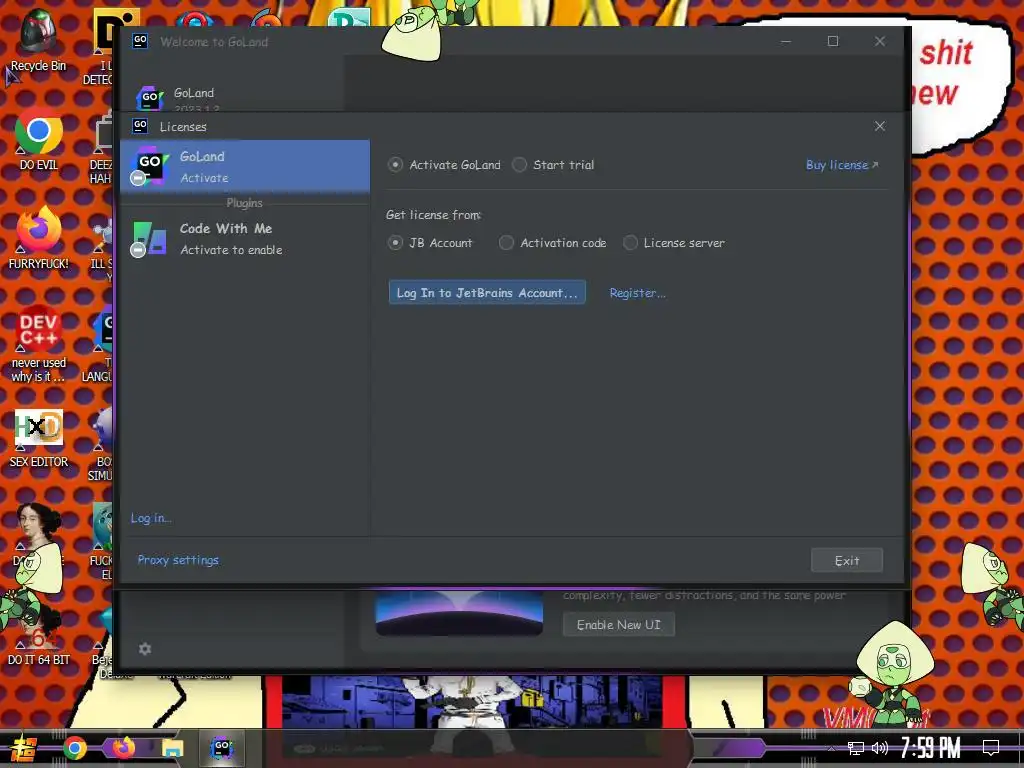This screenshot has width=1024, height=768.
Task: Open the Recycle Bin desktop icon
Action: coord(38,40)
